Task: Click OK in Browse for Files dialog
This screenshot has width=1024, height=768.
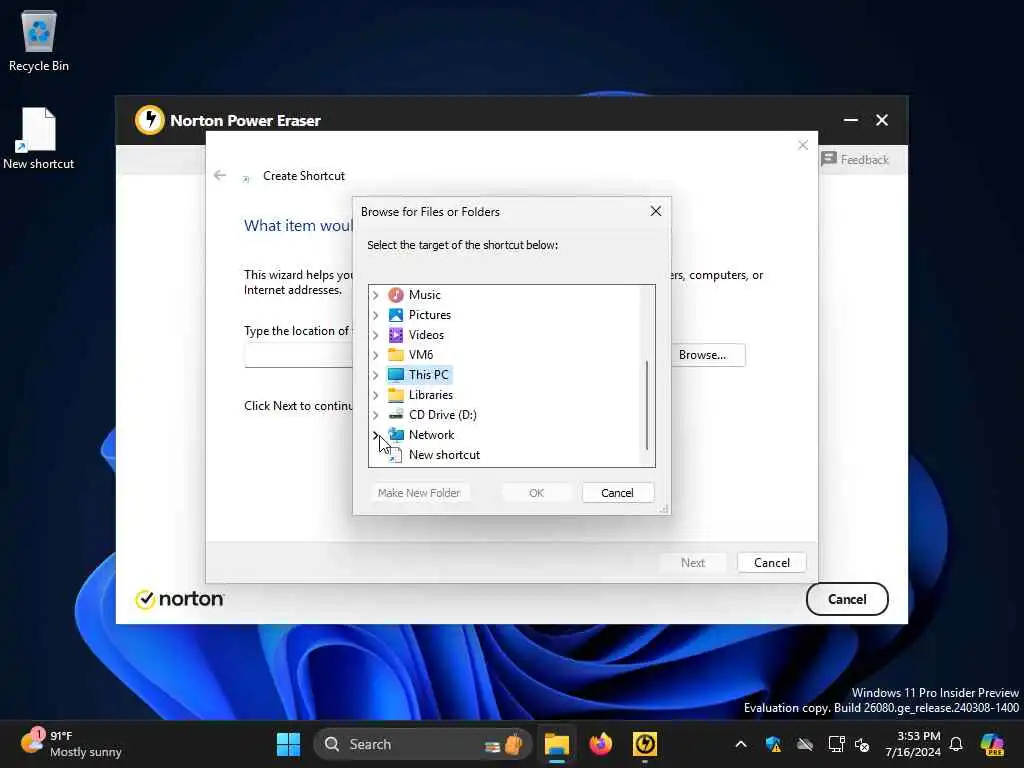Action: tap(536, 493)
